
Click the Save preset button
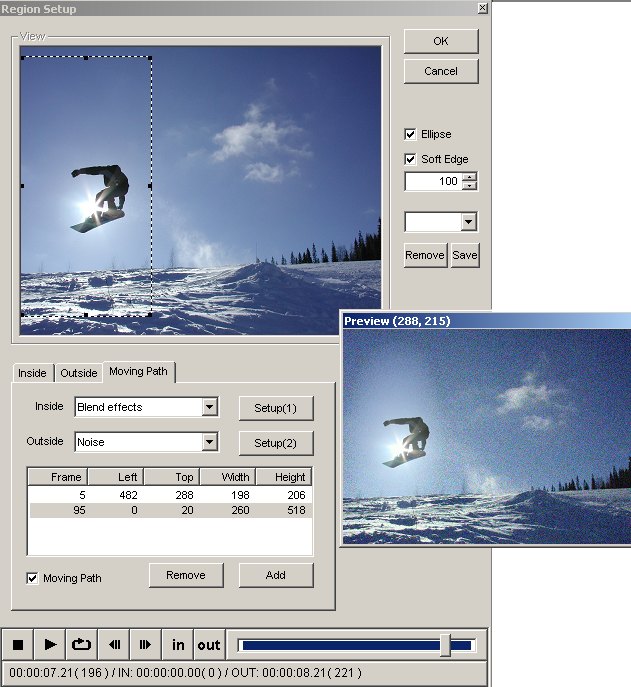(x=464, y=255)
